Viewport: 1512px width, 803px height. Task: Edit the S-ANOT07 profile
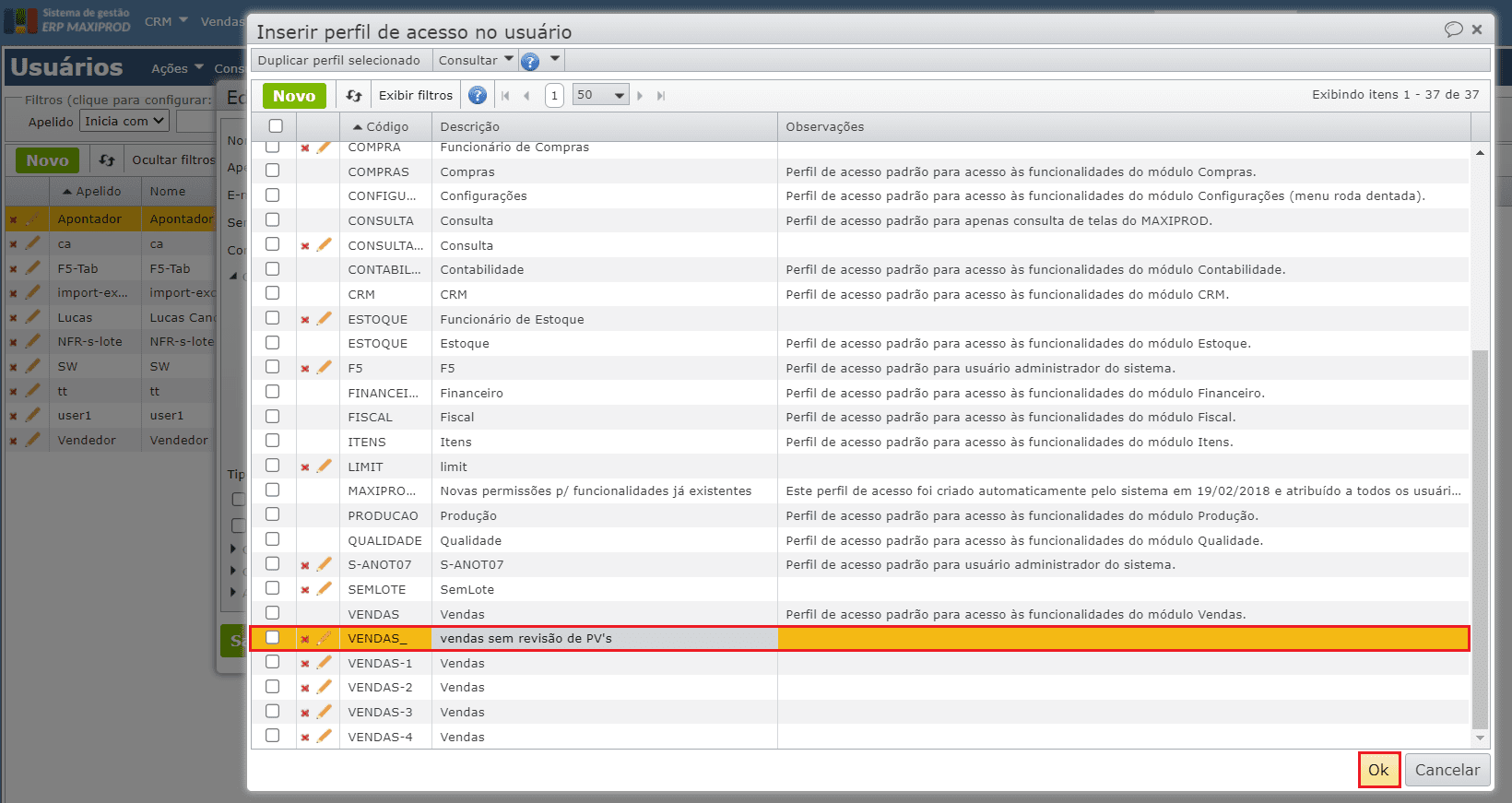[x=324, y=564]
